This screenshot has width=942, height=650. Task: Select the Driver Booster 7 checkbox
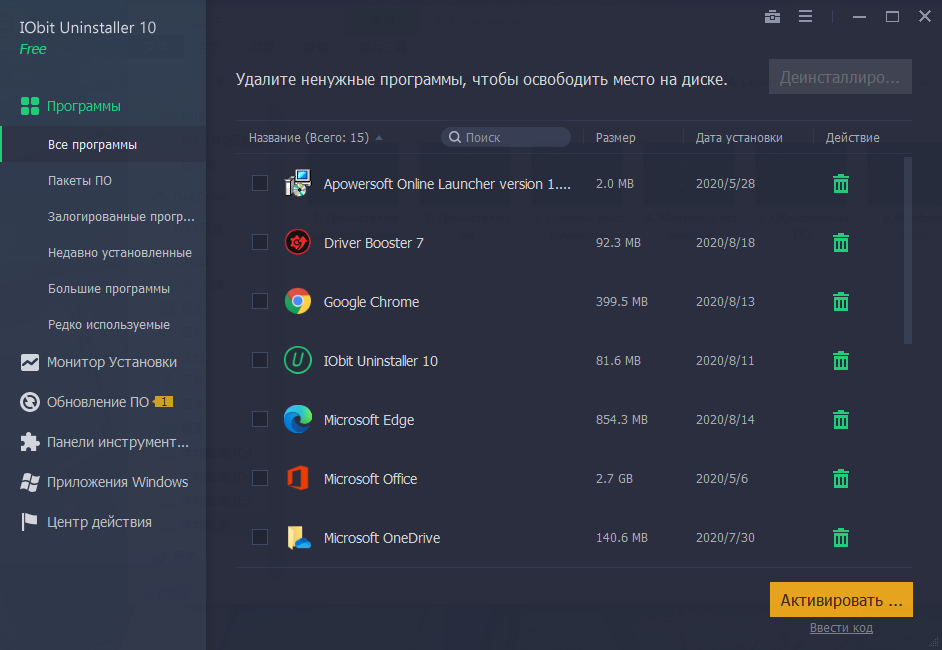[x=260, y=242]
